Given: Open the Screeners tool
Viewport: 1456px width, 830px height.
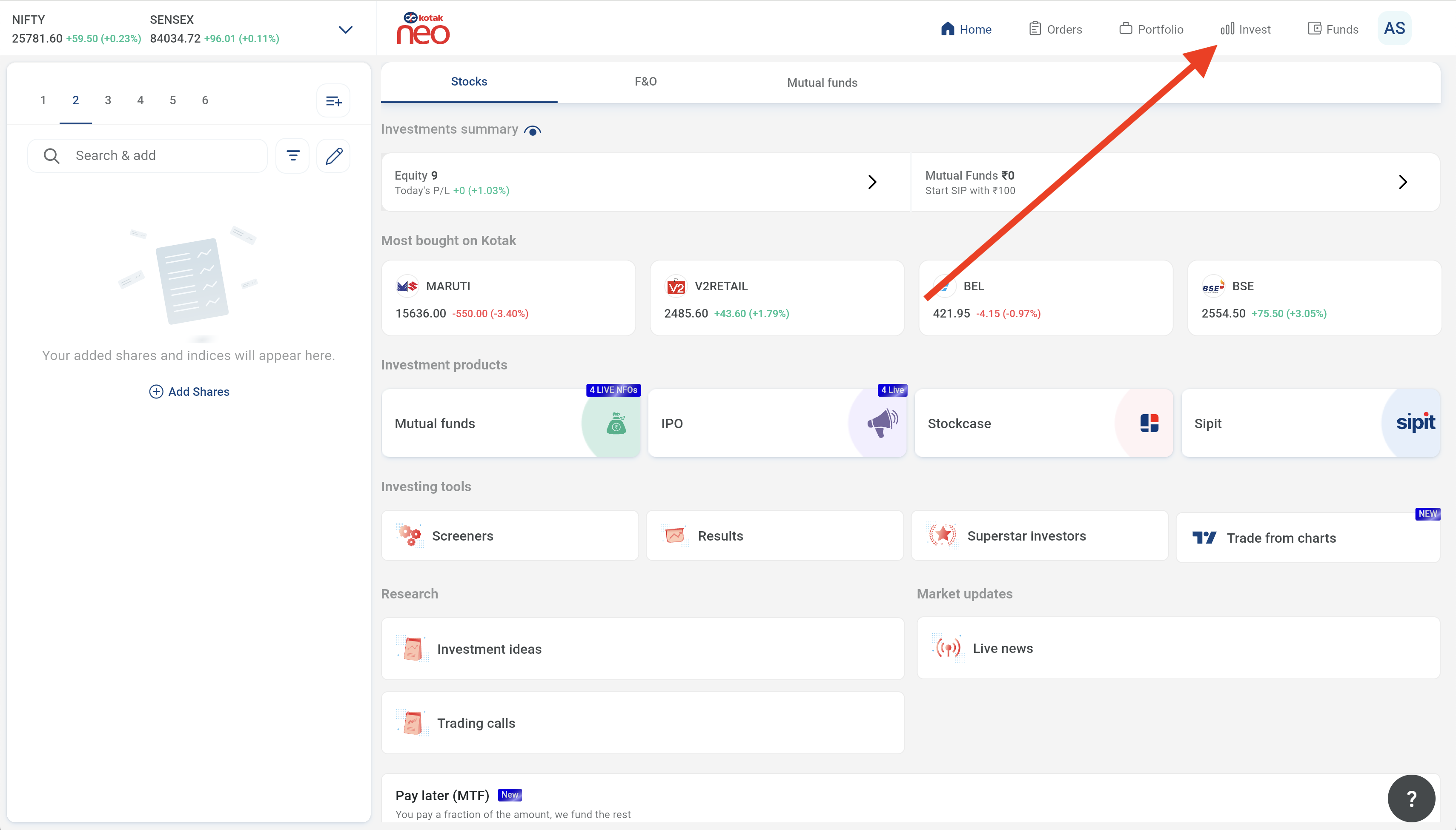Looking at the screenshot, I should [509, 535].
